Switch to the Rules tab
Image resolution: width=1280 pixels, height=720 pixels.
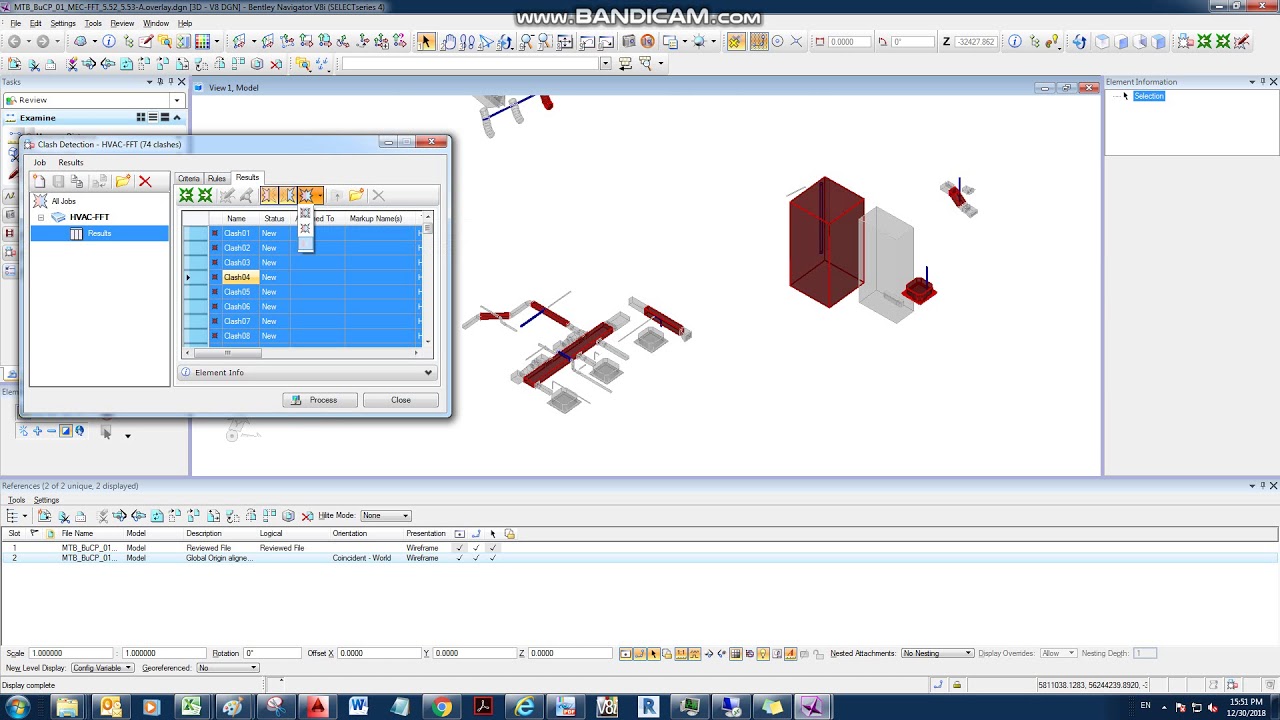click(x=217, y=179)
